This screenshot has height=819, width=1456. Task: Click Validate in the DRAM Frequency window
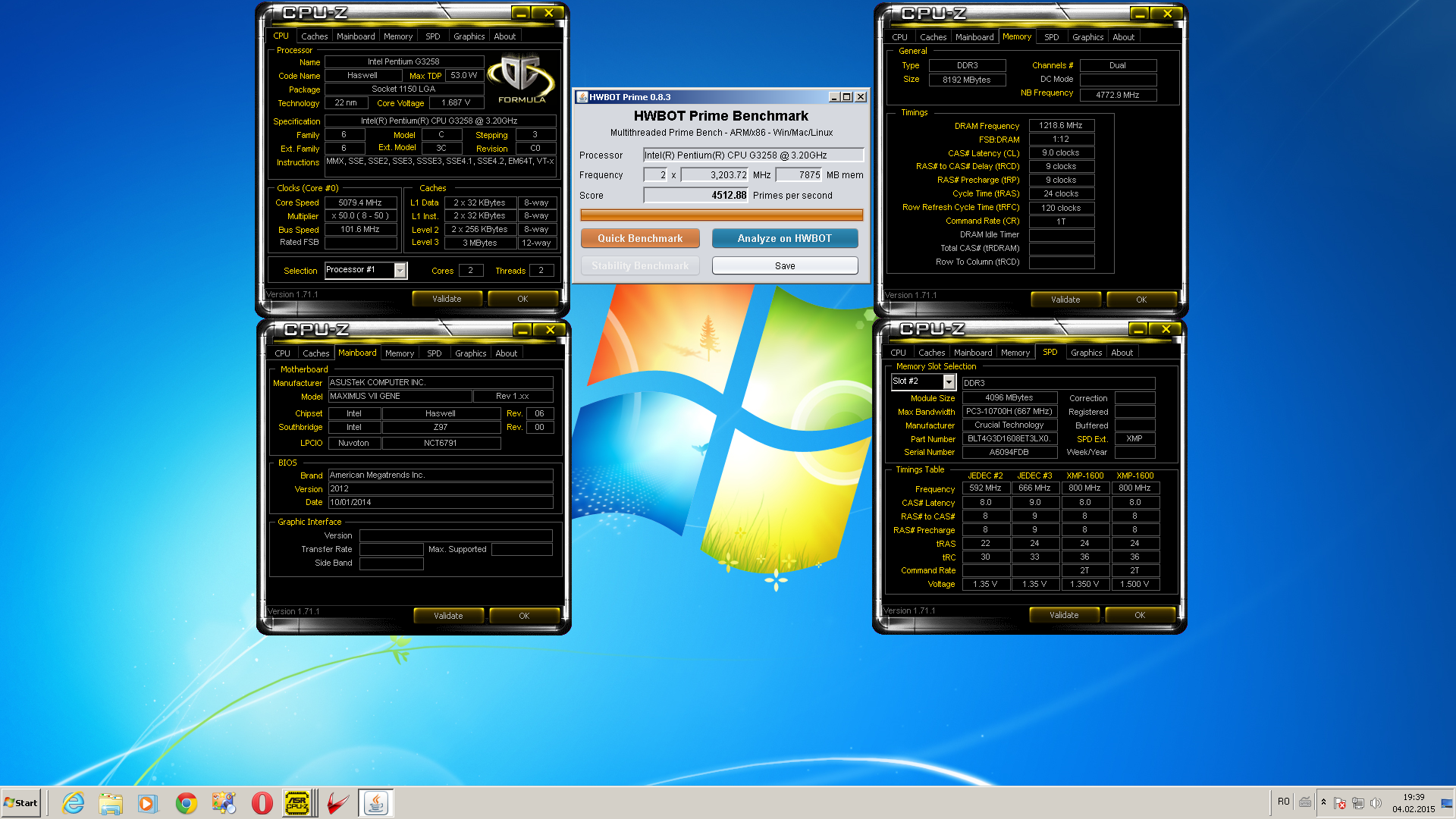(1065, 300)
